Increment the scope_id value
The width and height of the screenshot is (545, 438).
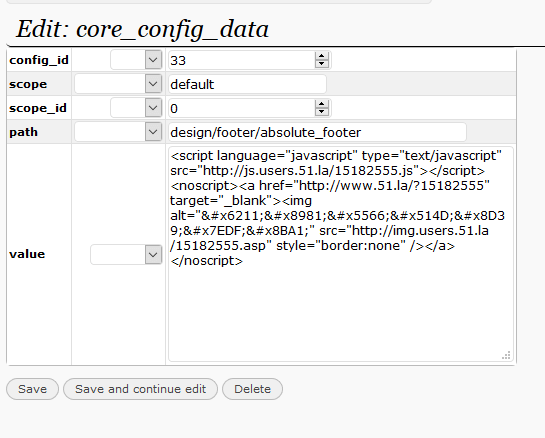coord(322,104)
